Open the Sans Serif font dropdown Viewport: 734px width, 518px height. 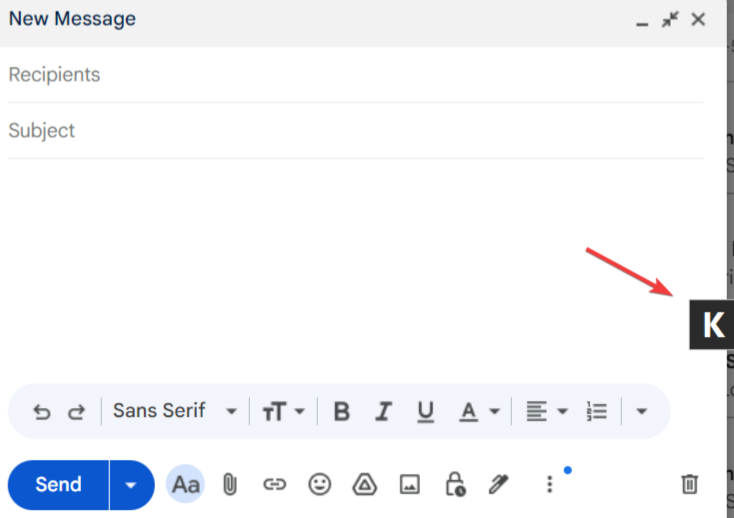click(174, 411)
